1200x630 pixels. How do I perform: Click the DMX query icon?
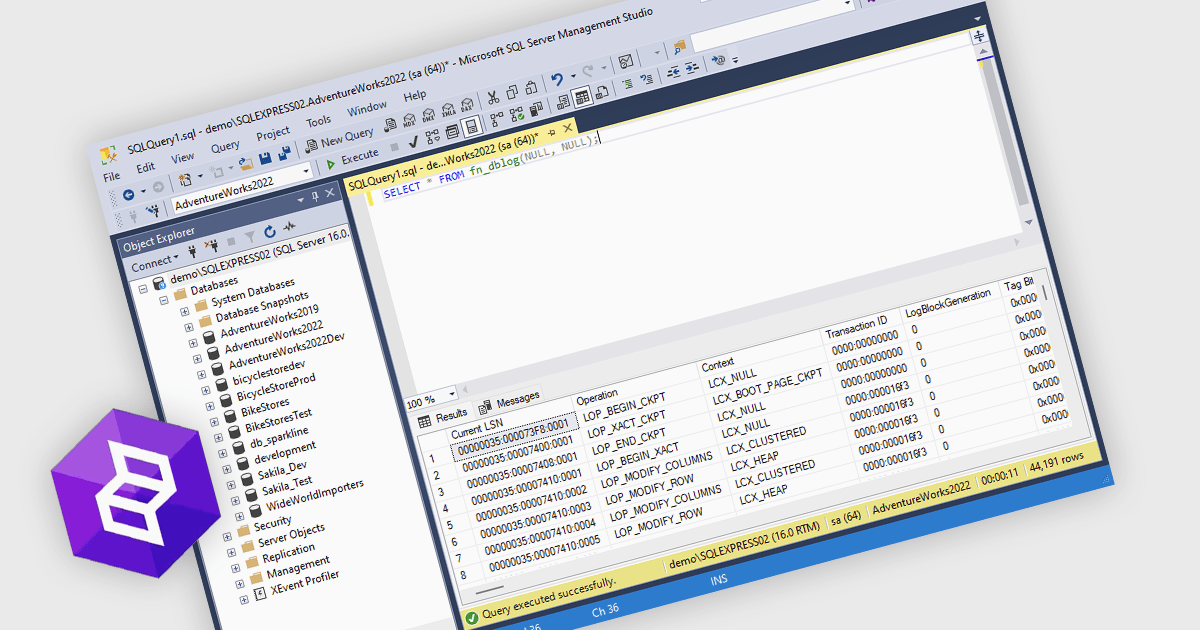click(428, 115)
